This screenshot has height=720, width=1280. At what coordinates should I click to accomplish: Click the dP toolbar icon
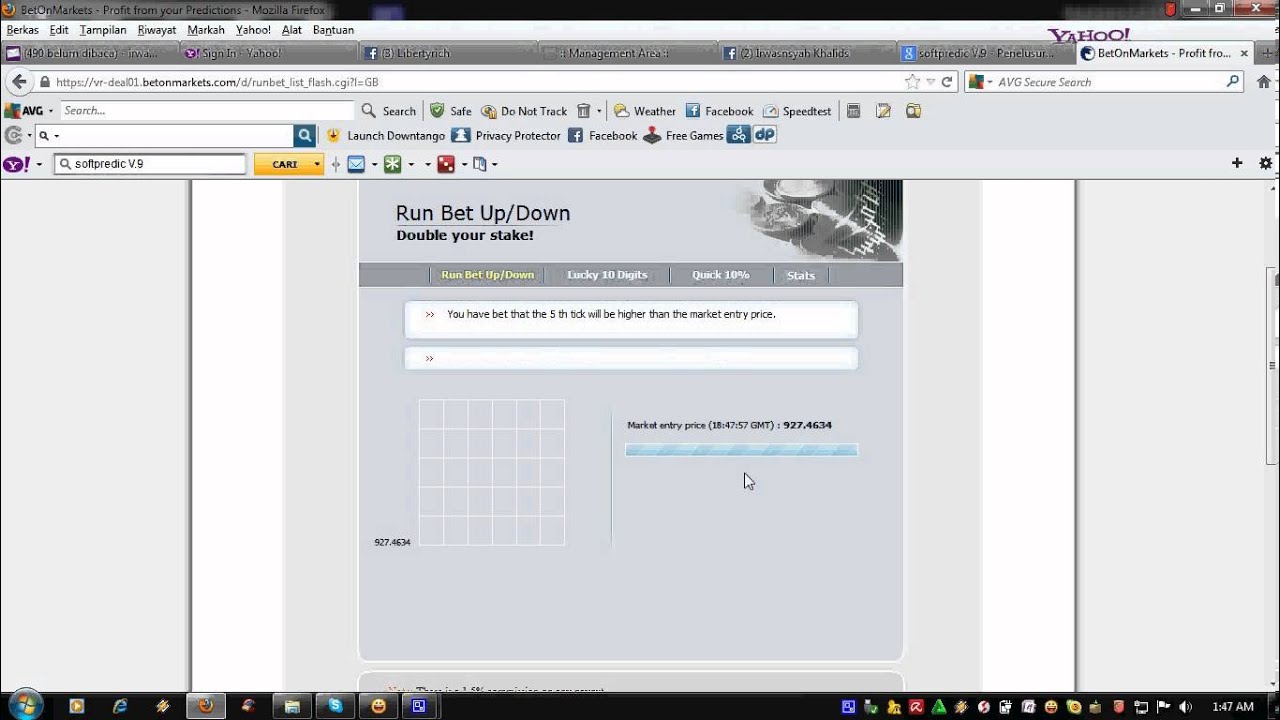click(765, 135)
